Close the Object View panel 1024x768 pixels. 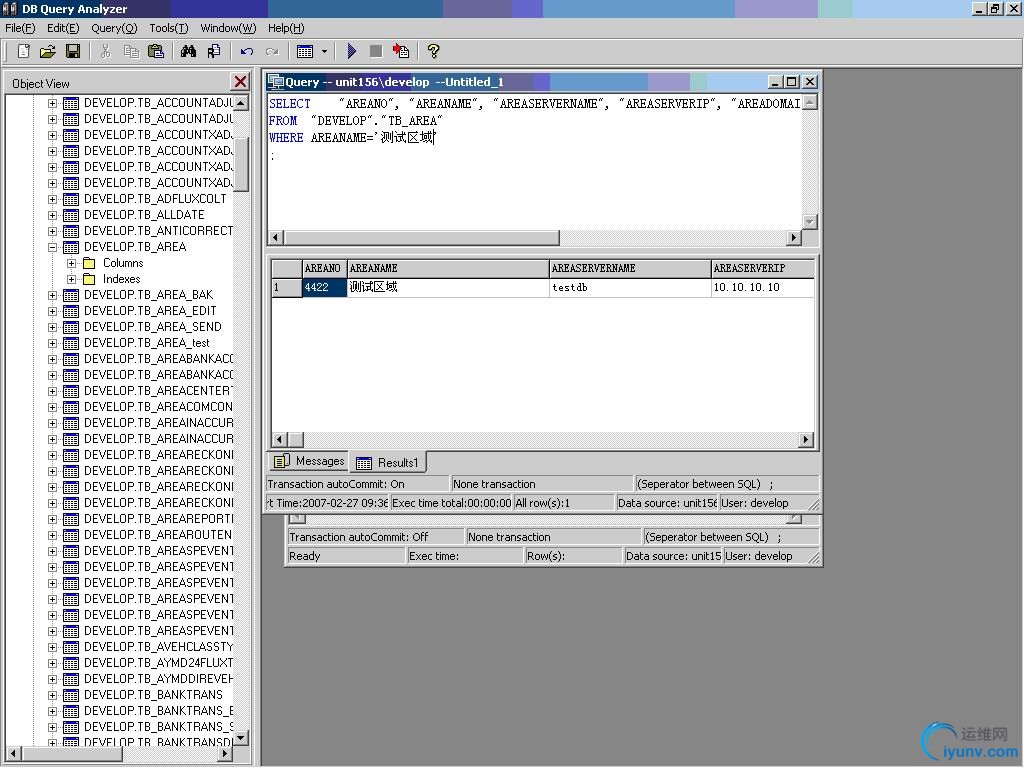tap(240, 82)
